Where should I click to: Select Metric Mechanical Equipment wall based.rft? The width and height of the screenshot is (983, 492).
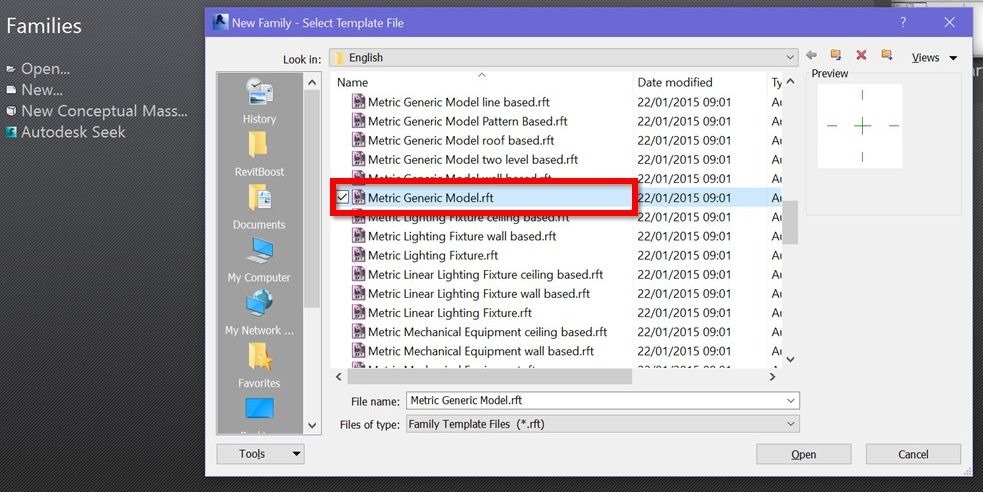481,351
